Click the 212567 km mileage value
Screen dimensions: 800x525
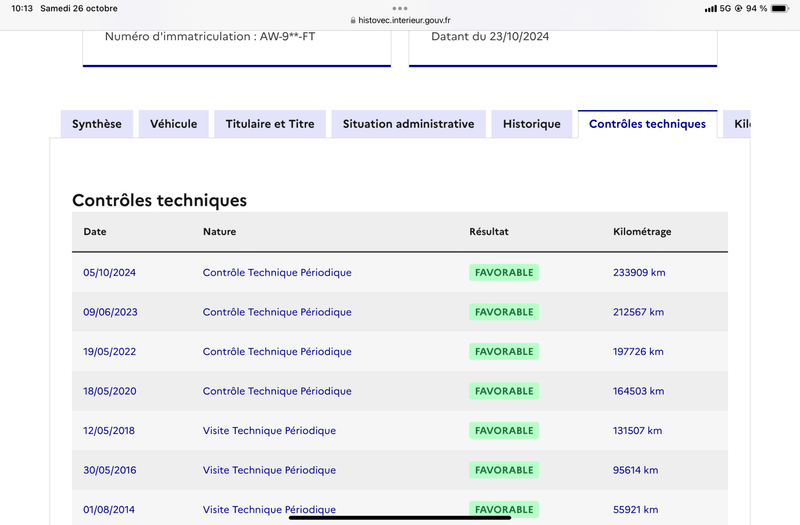(638, 312)
